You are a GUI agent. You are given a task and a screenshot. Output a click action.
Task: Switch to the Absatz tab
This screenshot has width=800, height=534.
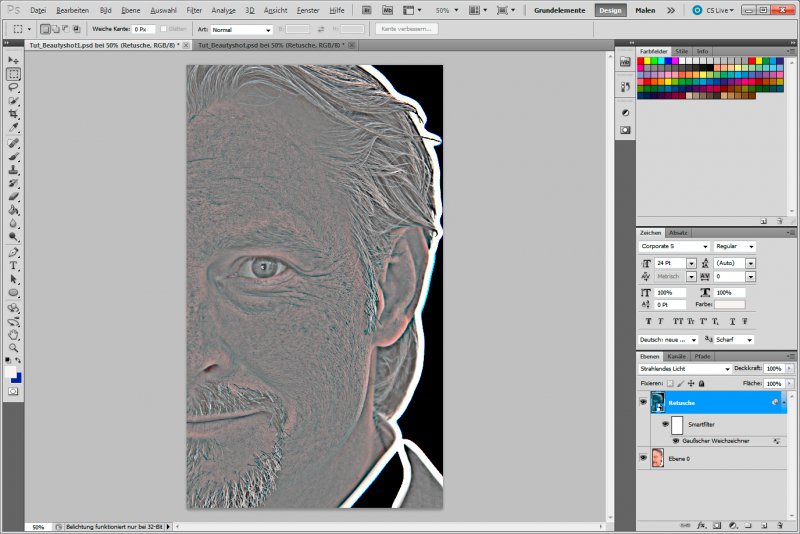pos(678,233)
